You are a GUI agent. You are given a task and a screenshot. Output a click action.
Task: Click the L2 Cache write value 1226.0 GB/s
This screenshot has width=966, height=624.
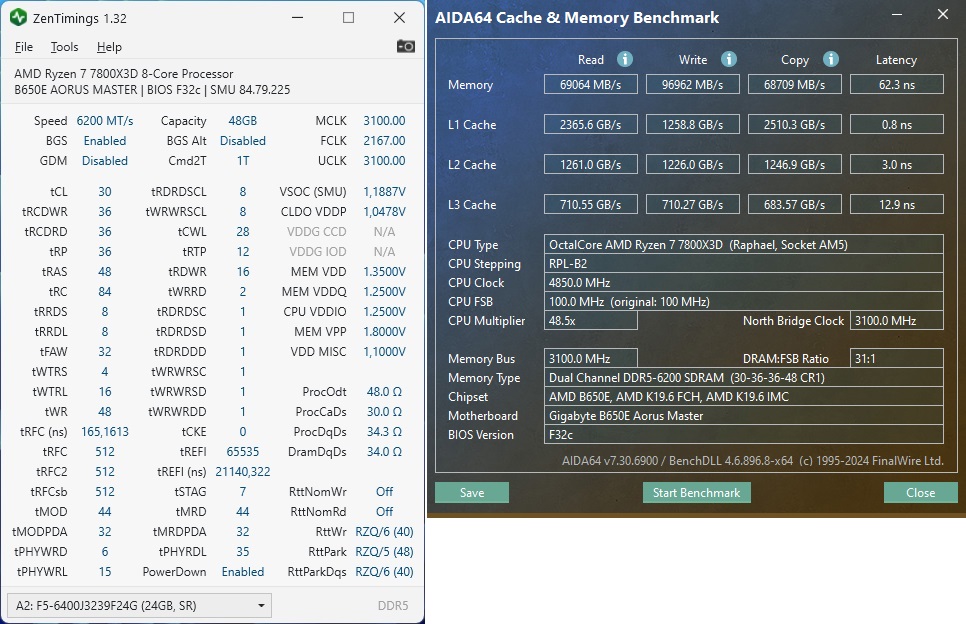692,164
